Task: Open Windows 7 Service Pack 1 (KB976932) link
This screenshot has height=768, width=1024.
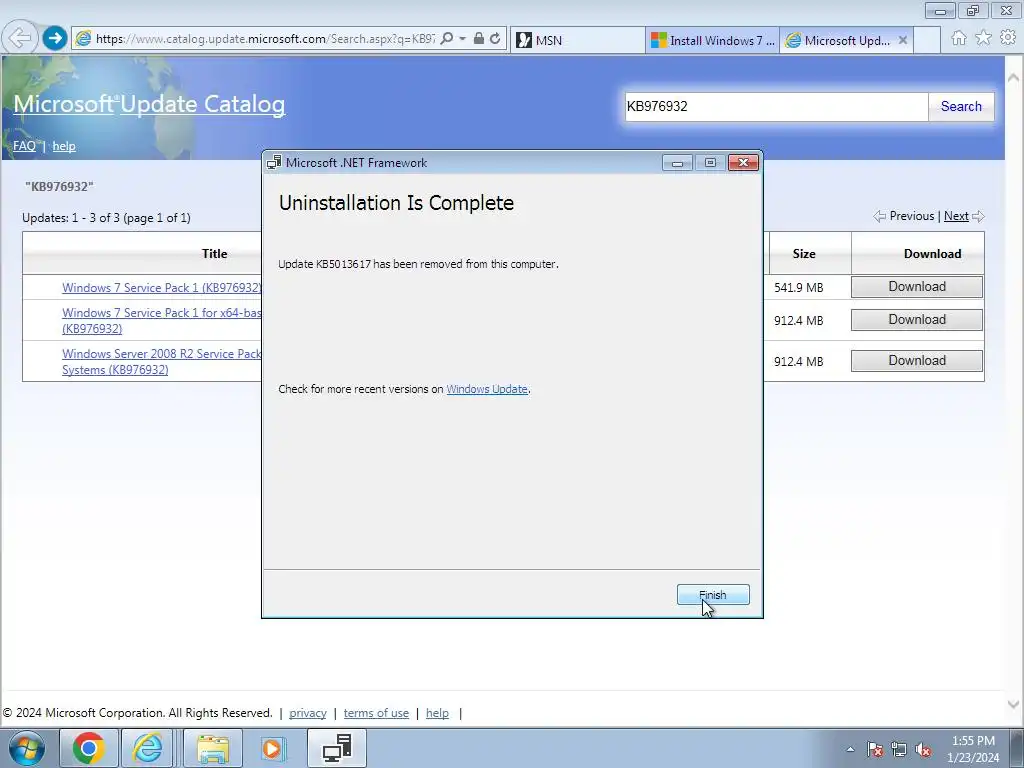Action: point(162,288)
